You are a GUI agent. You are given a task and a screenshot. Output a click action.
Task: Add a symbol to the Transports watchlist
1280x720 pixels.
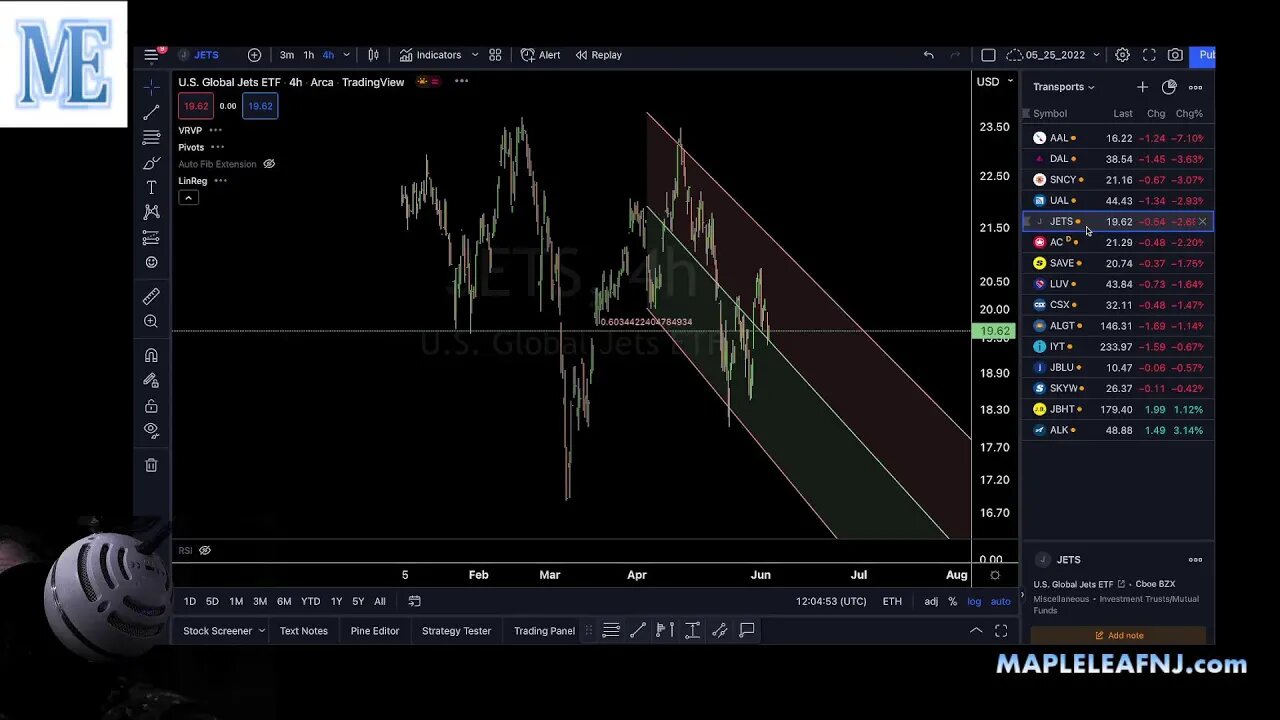pyautogui.click(x=1142, y=87)
